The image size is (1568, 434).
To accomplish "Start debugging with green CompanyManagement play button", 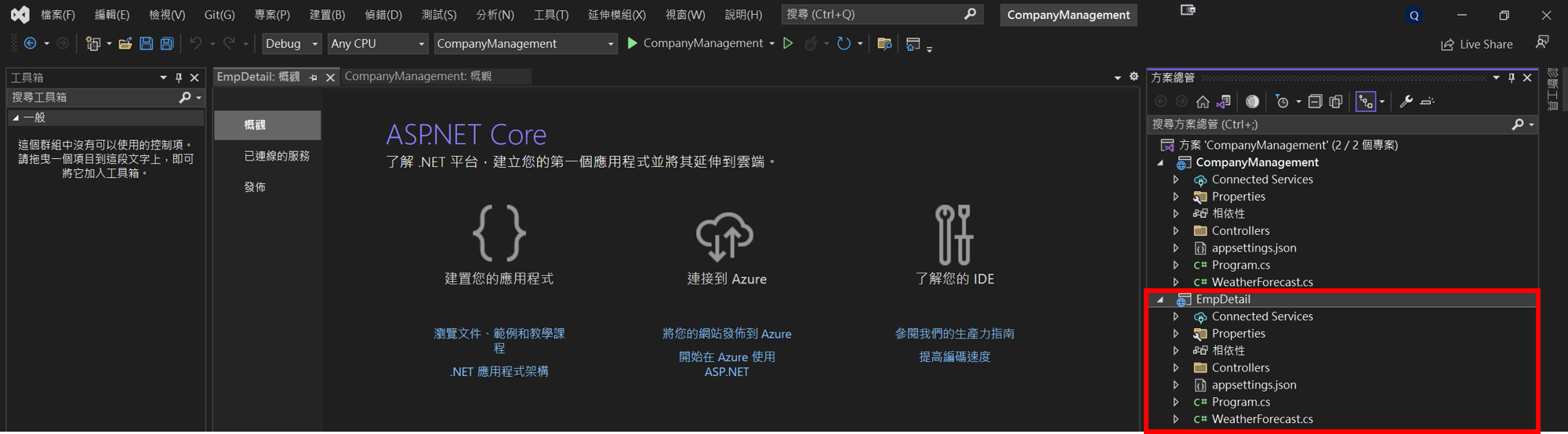I will [694, 44].
